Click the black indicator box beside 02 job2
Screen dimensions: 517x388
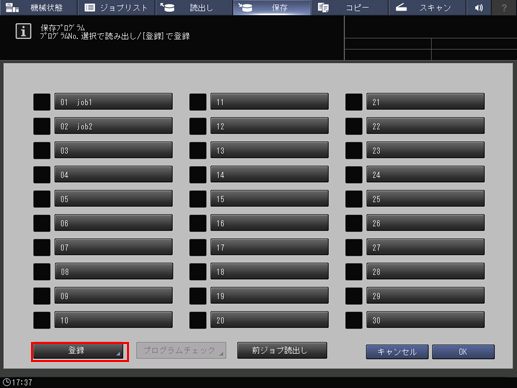click(42, 126)
